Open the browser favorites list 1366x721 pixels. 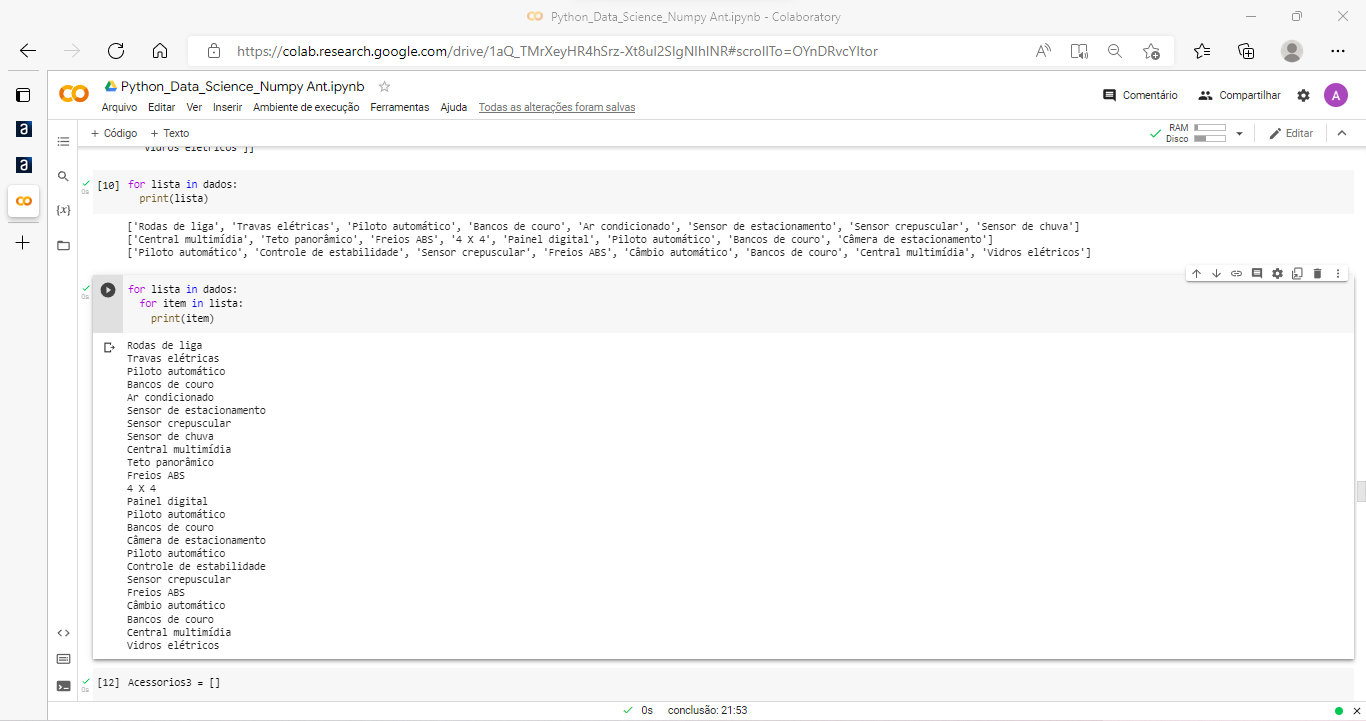click(1202, 51)
